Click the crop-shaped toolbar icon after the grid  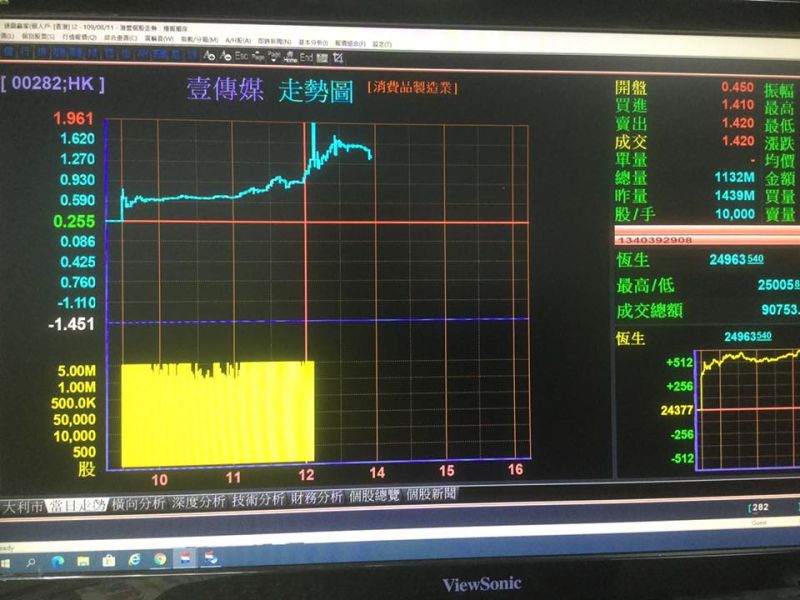[338, 58]
